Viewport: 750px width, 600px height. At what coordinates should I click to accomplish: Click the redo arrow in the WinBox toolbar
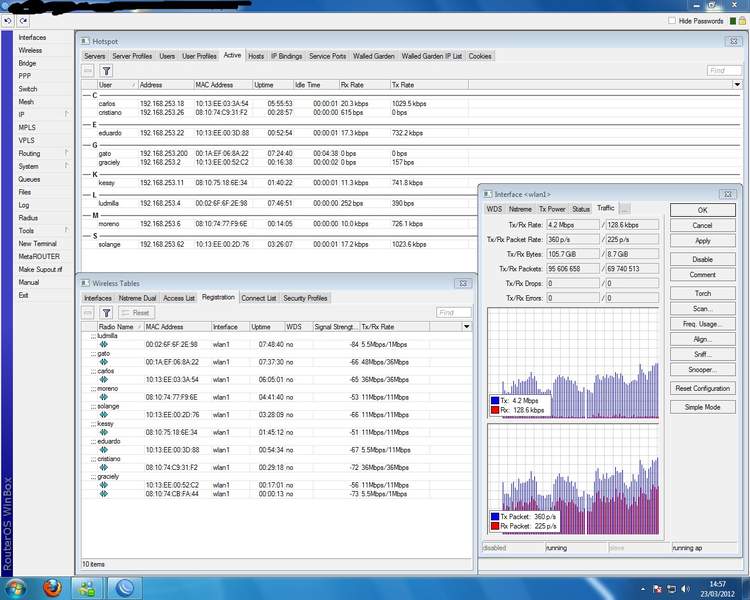coord(23,21)
